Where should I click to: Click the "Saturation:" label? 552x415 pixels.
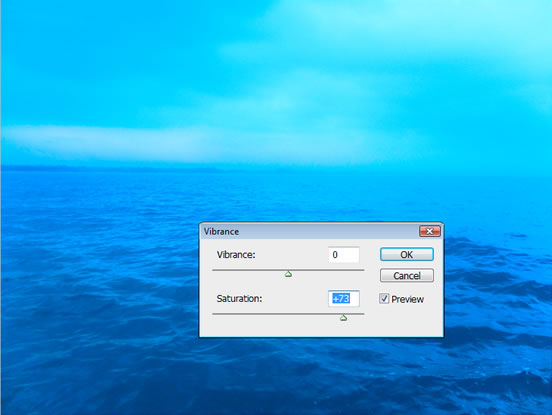coord(239,298)
